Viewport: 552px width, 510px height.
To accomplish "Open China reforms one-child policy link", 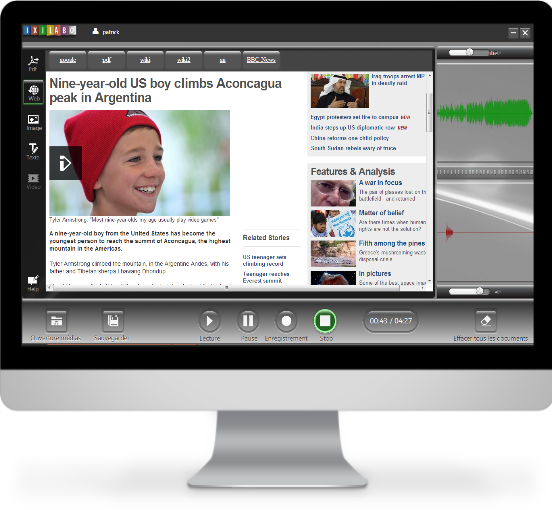I will [x=350, y=138].
